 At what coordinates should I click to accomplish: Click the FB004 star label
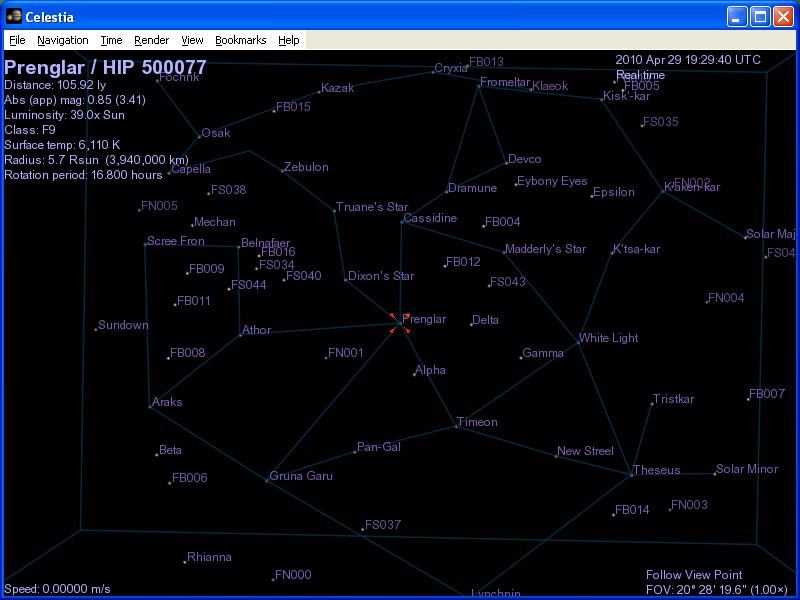click(x=503, y=222)
